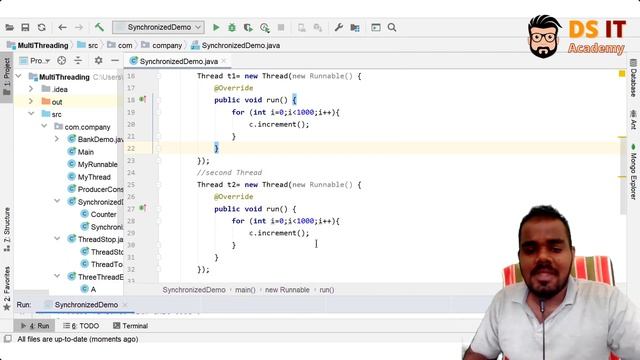The image size is (640, 360).
Task: Run with coverage icon
Action: 248,27
